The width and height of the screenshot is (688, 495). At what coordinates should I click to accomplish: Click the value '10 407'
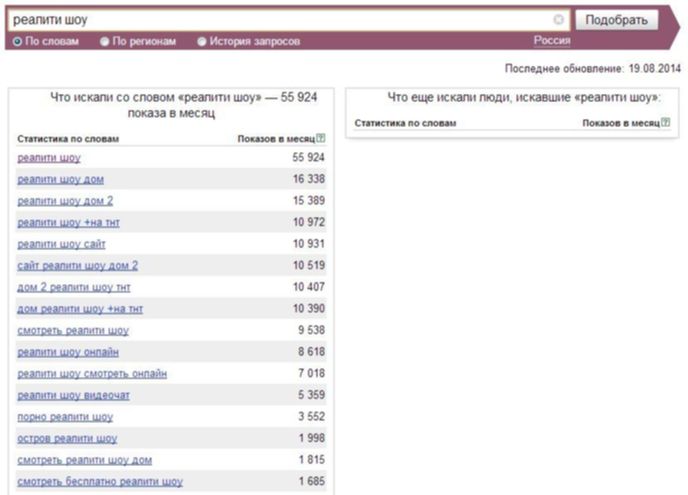tap(309, 287)
